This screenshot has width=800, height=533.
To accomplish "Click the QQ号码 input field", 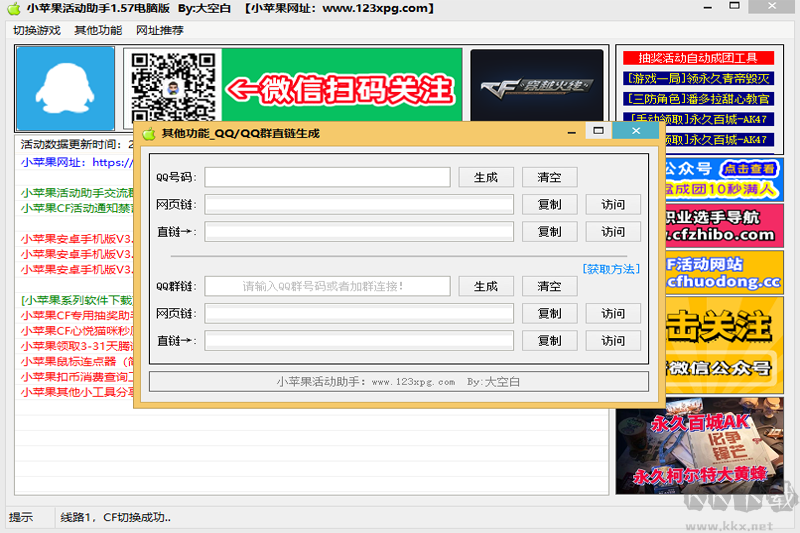I will tap(328, 177).
